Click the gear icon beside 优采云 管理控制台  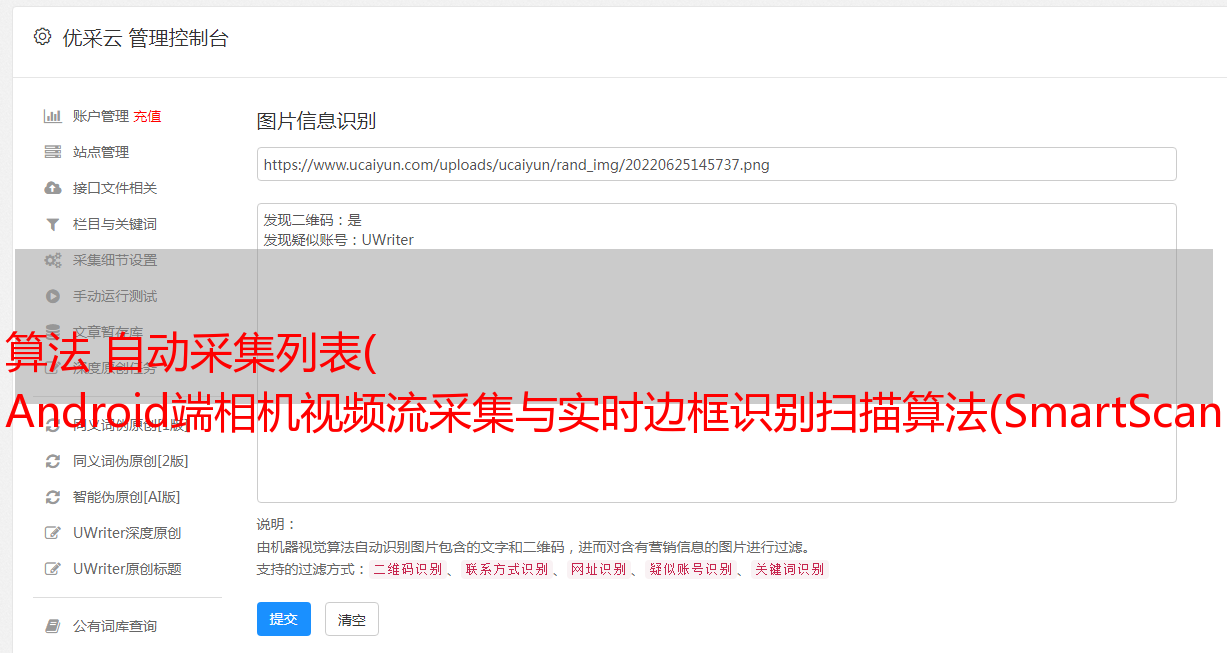pyautogui.click(x=42, y=37)
